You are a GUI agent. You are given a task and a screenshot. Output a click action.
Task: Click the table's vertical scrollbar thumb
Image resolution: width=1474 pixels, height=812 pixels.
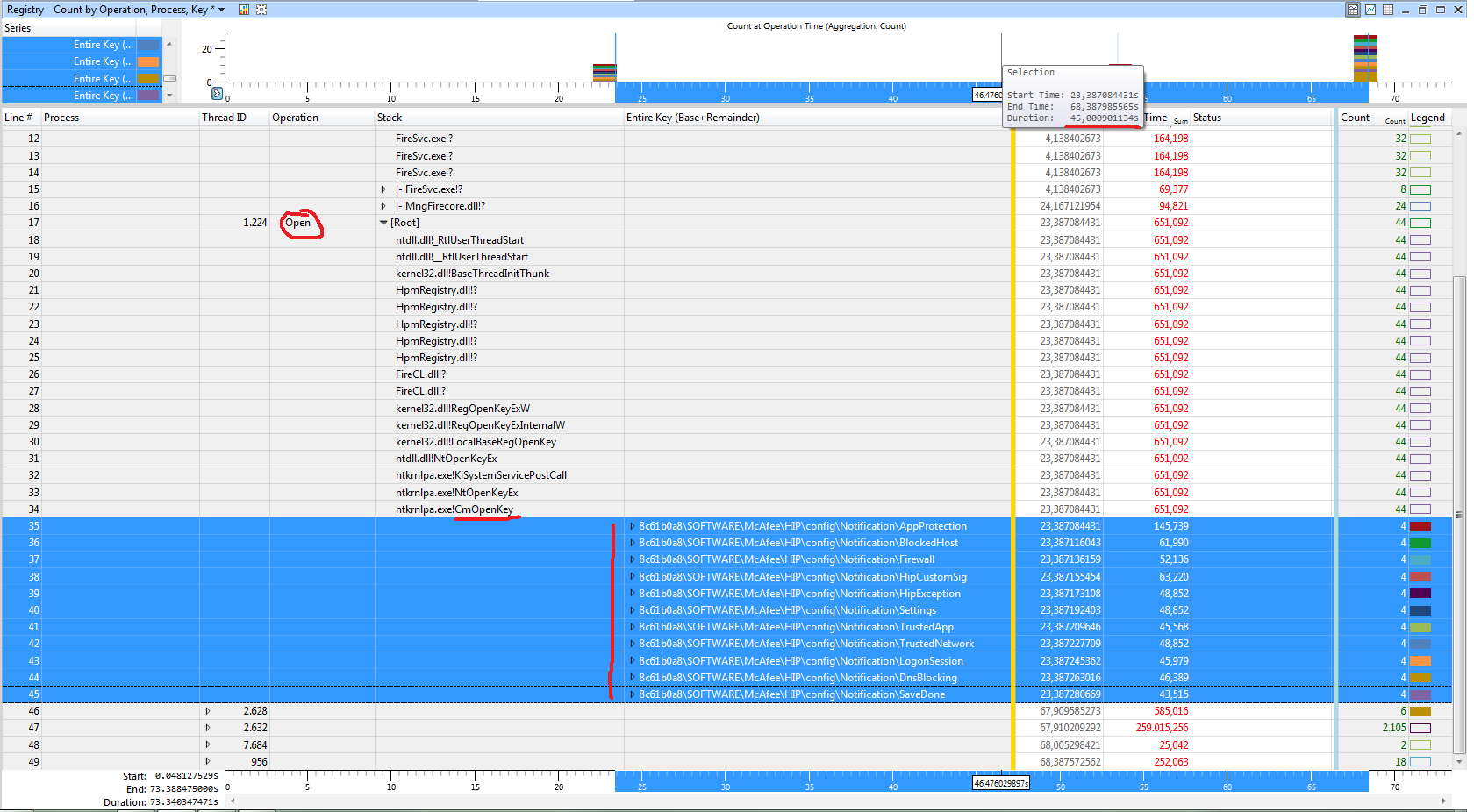pos(1459,513)
